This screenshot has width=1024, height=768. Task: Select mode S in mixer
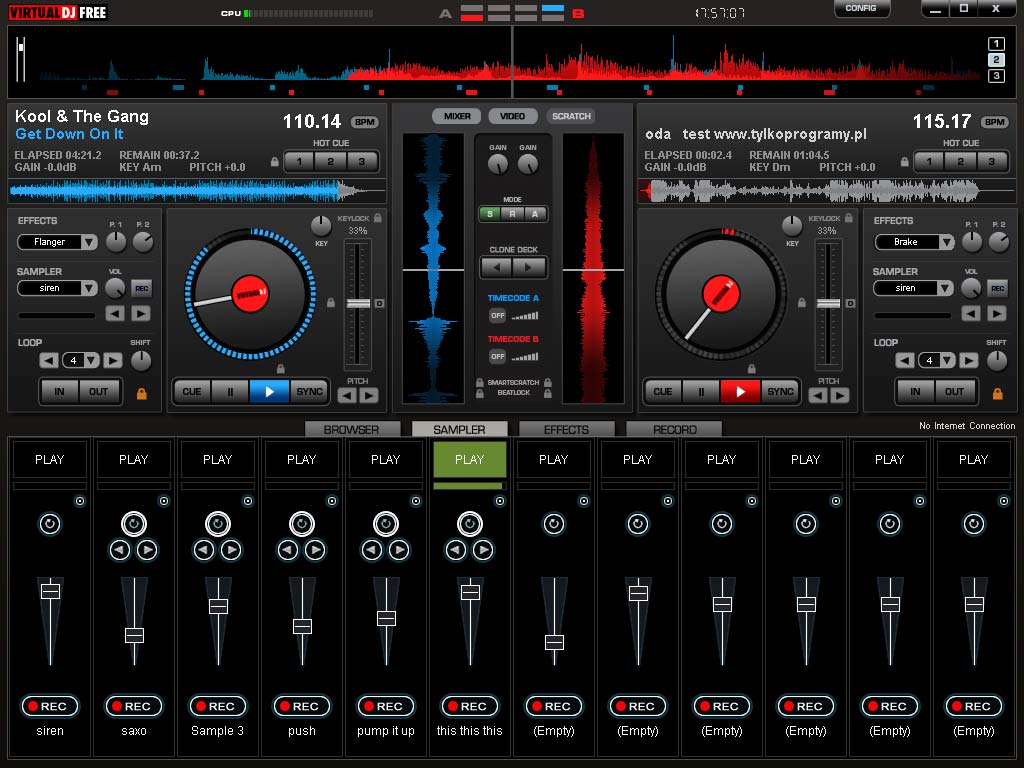click(x=490, y=214)
